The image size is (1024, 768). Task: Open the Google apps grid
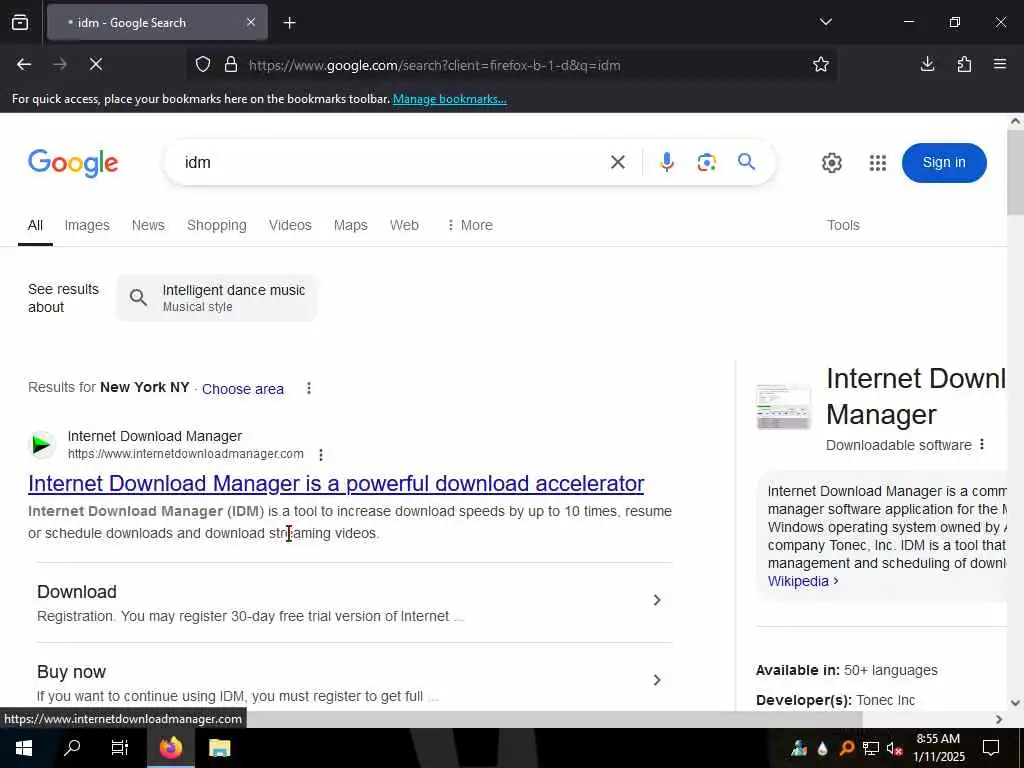[878, 163]
